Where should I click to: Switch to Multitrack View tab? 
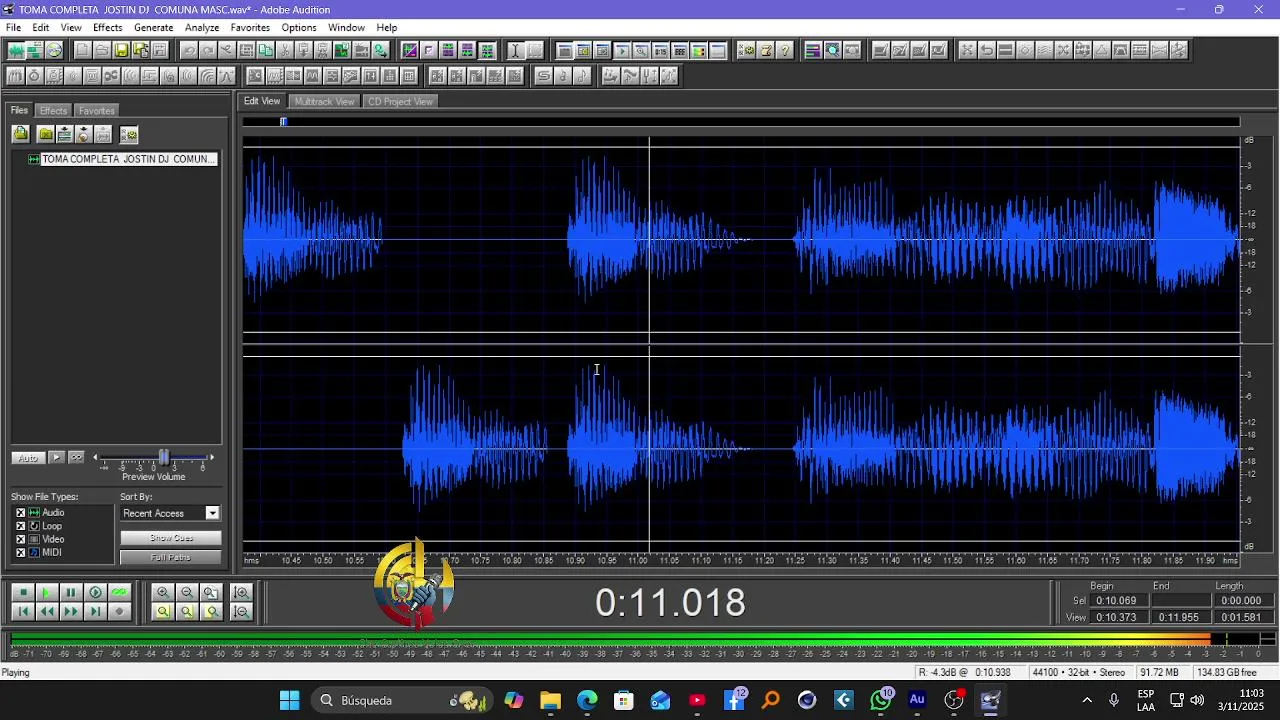(324, 101)
